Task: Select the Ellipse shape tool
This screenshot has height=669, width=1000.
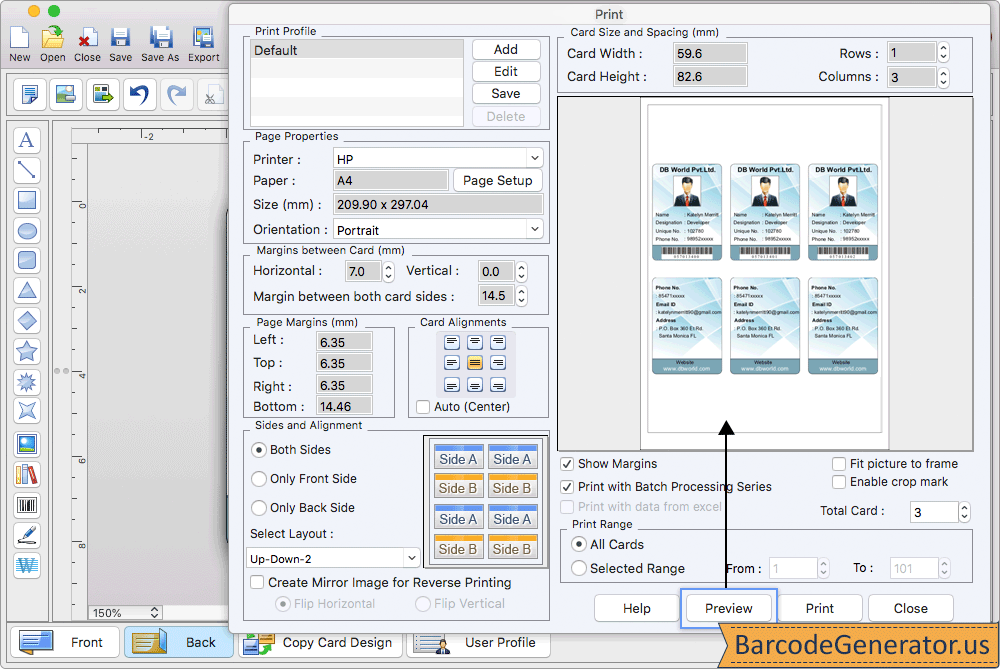Action: tap(27, 231)
